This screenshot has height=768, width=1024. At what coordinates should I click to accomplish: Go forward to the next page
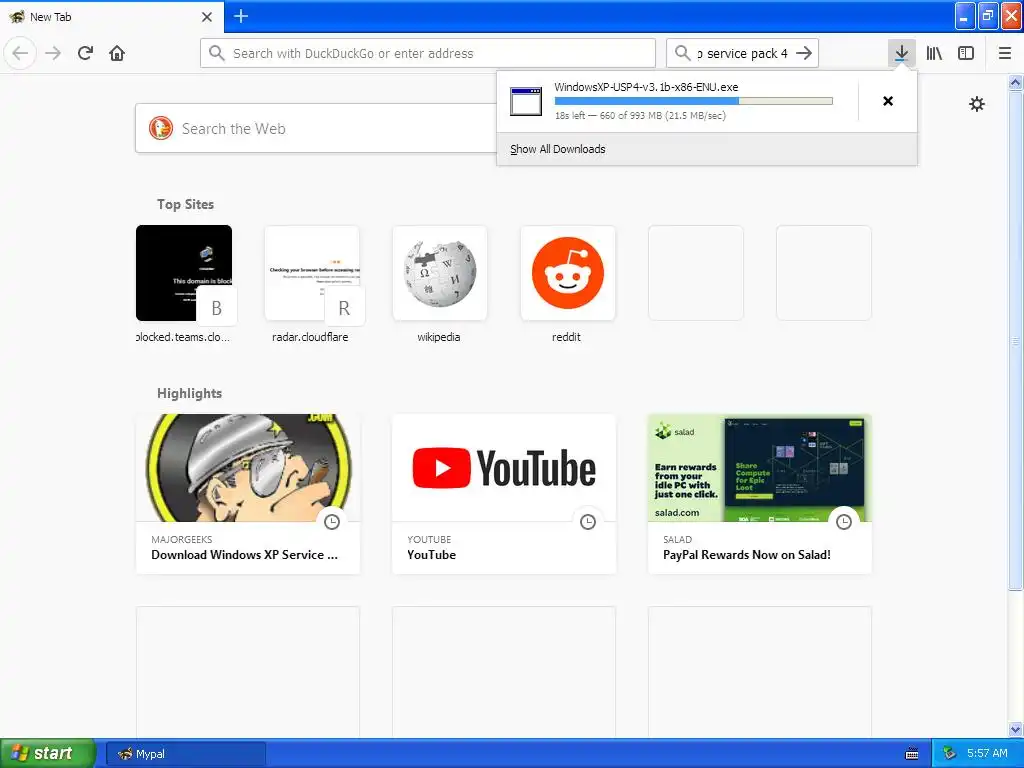(x=53, y=53)
